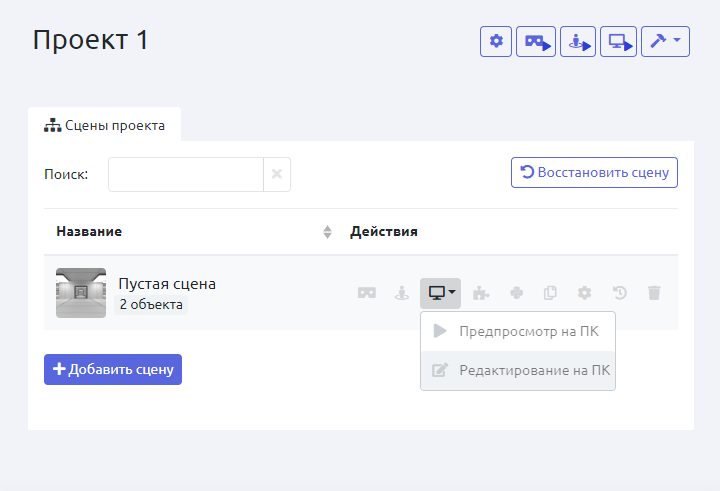This screenshot has width=720, height=491.
Task: Sort scenes by Название column arrows
Action: (x=327, y=232)
